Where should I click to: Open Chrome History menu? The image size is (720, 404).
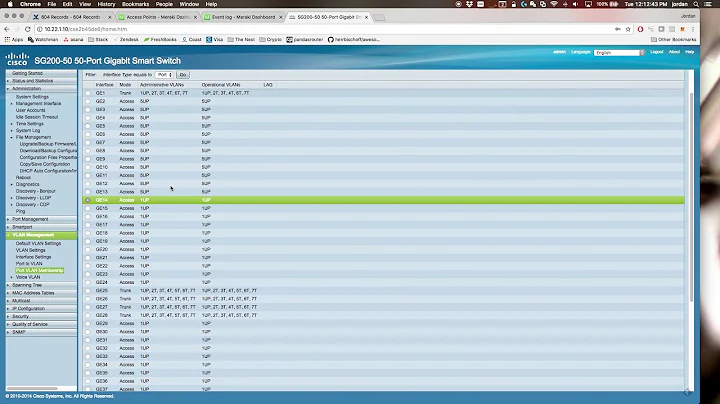click(x=107, y=4)
